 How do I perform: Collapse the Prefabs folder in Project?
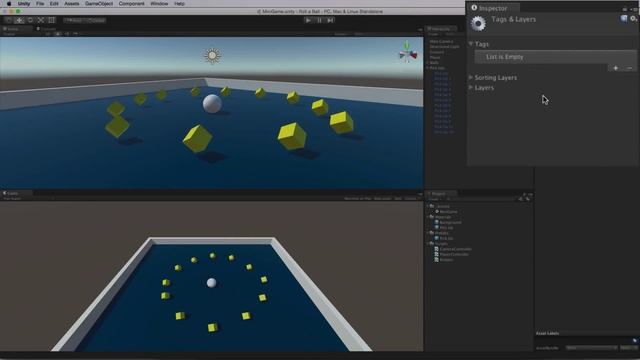427,233
